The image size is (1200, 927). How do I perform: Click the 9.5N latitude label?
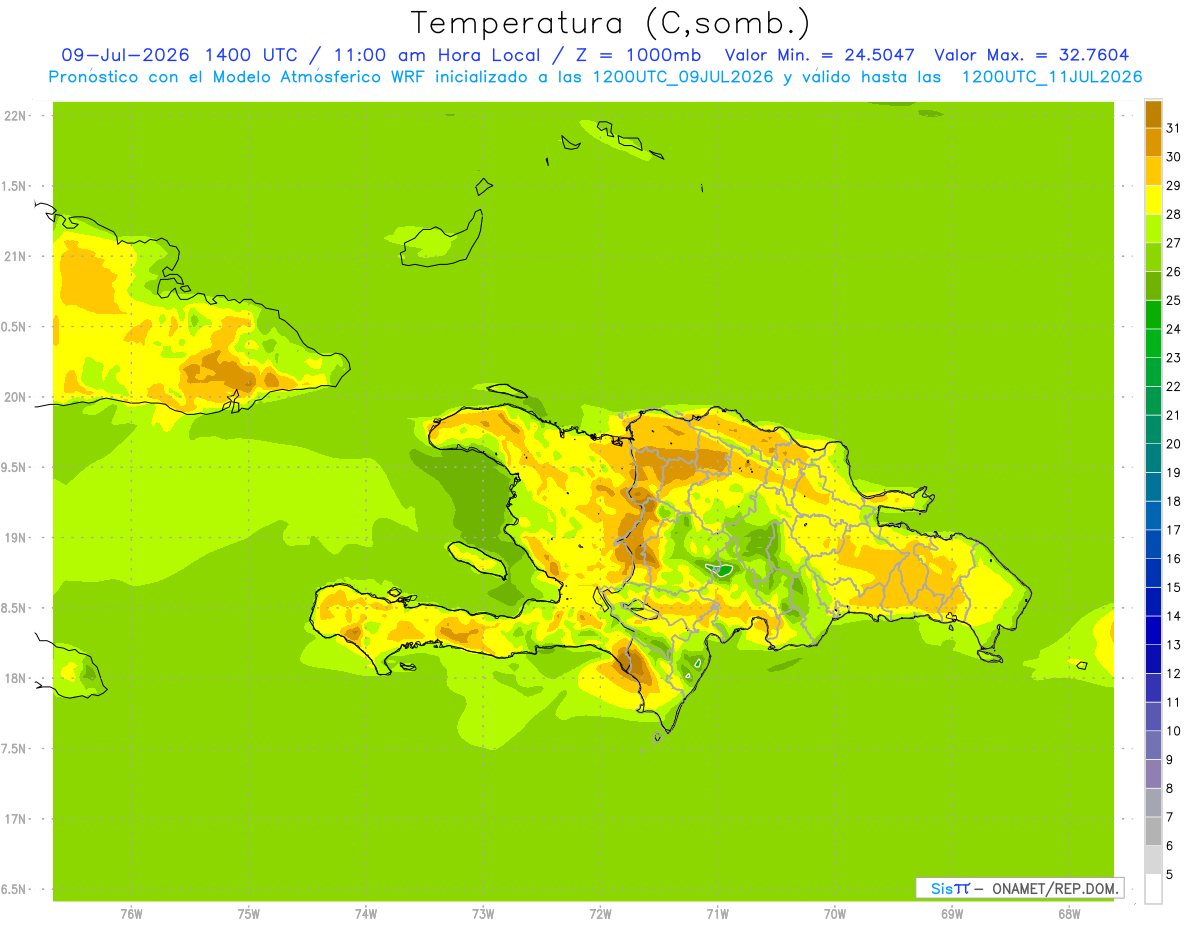(x=15, y=467)
